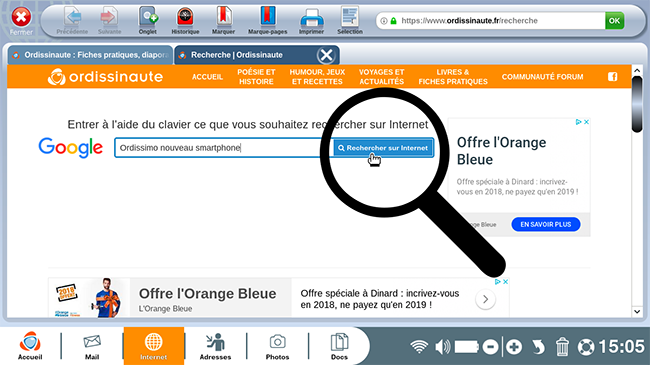The image size is (650, 365).
Task: Close the Recherche tab with X
Action: 326,55
